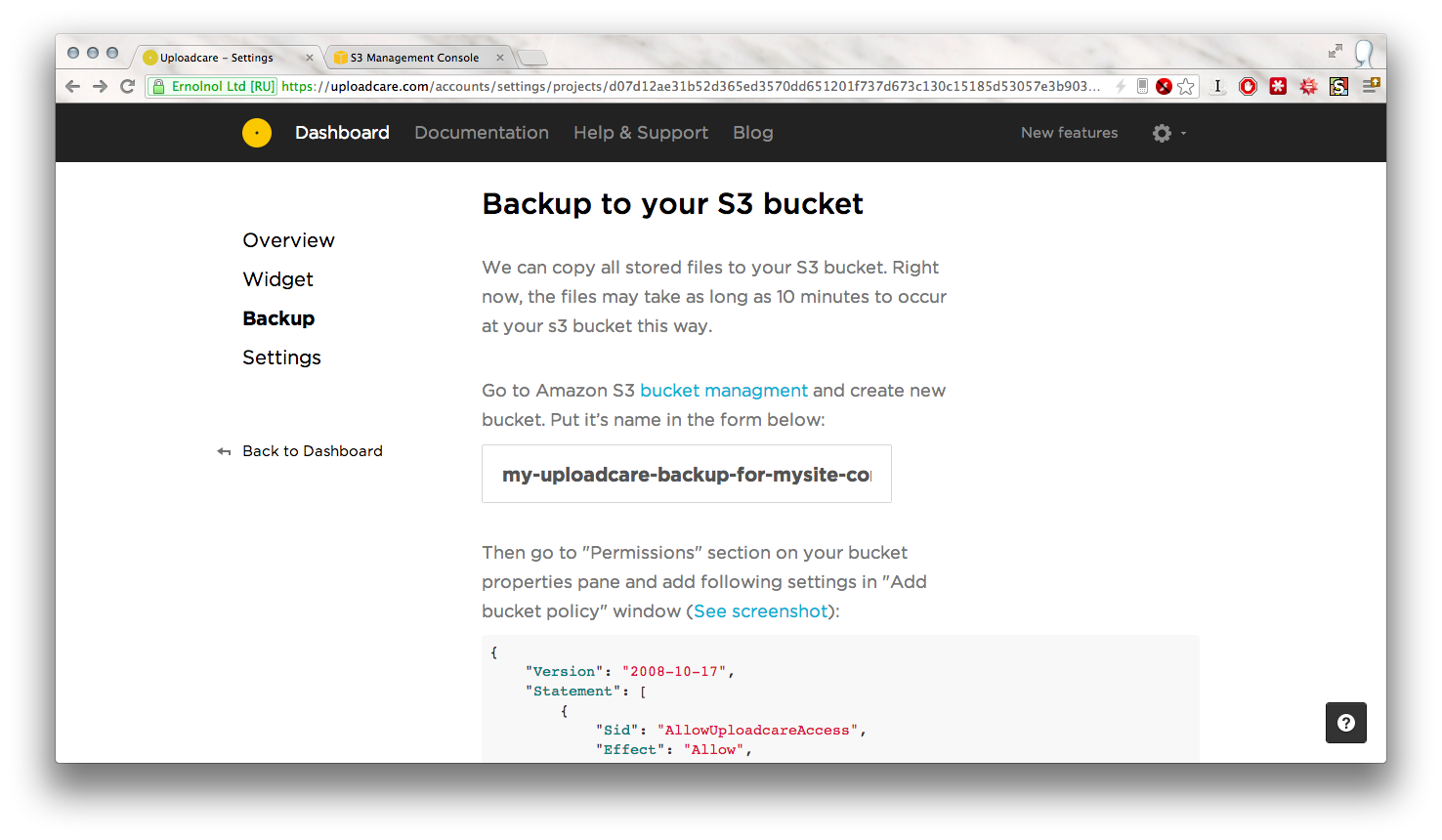Open a new browser tab
The width and height of the screenshot is (1442, 840).
tap(532, 58)
